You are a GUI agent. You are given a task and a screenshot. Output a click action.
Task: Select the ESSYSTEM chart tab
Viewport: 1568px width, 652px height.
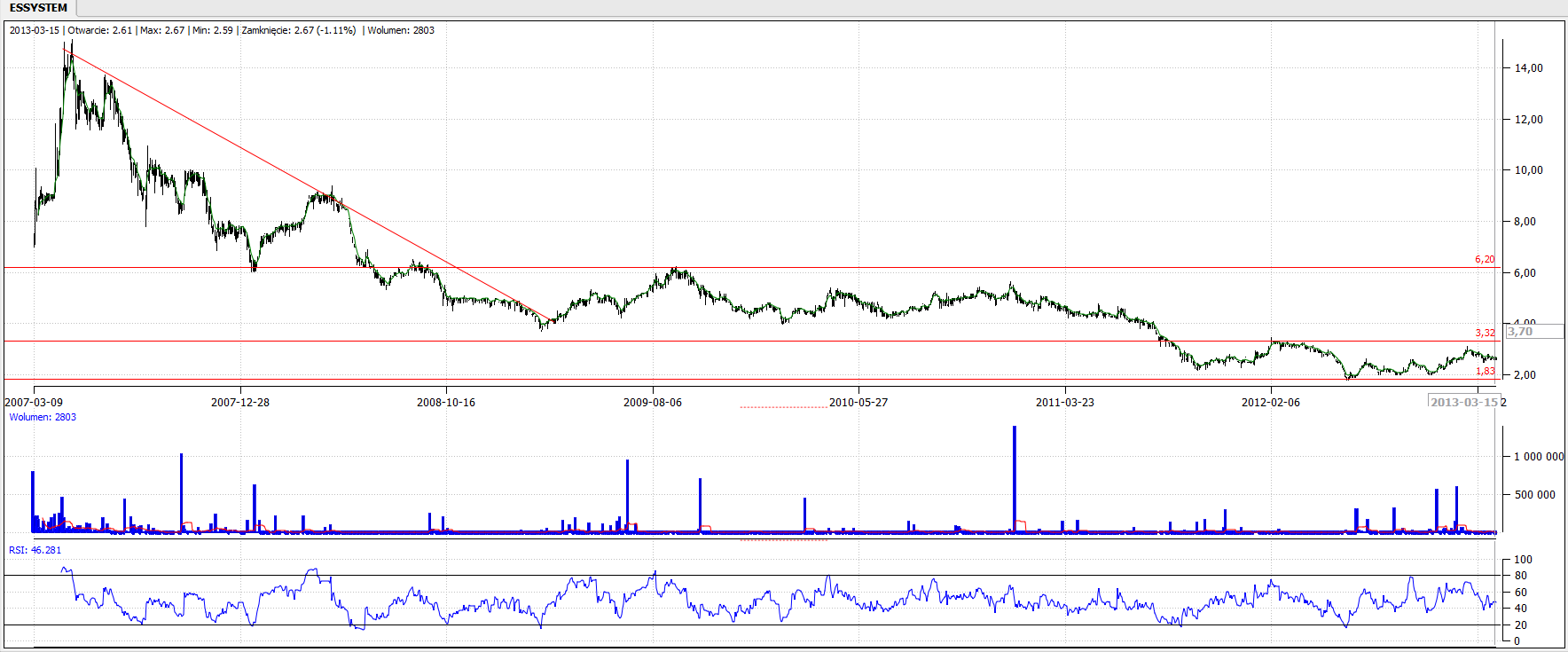38,8
